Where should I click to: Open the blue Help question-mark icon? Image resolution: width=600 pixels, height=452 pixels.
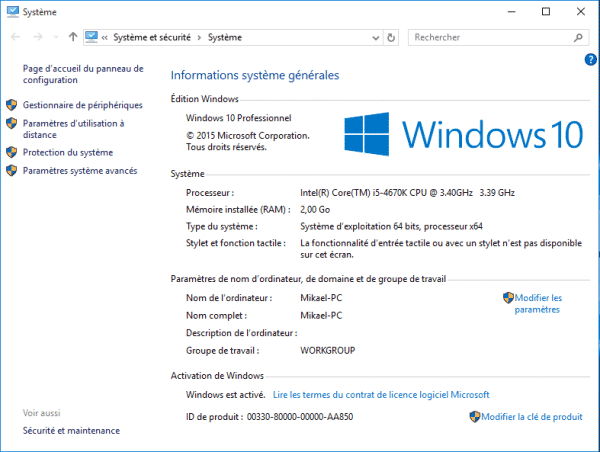(590, 59)
